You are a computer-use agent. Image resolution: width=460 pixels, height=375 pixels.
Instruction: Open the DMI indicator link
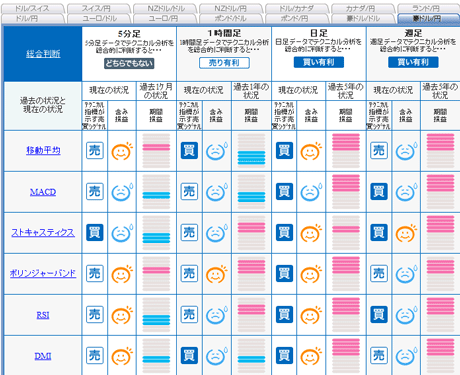pos(43,356)
